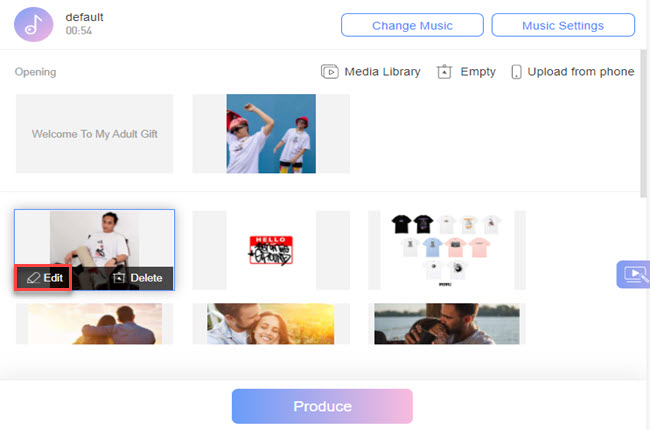
Task: Click the default music track name
Action: (84, 17)
